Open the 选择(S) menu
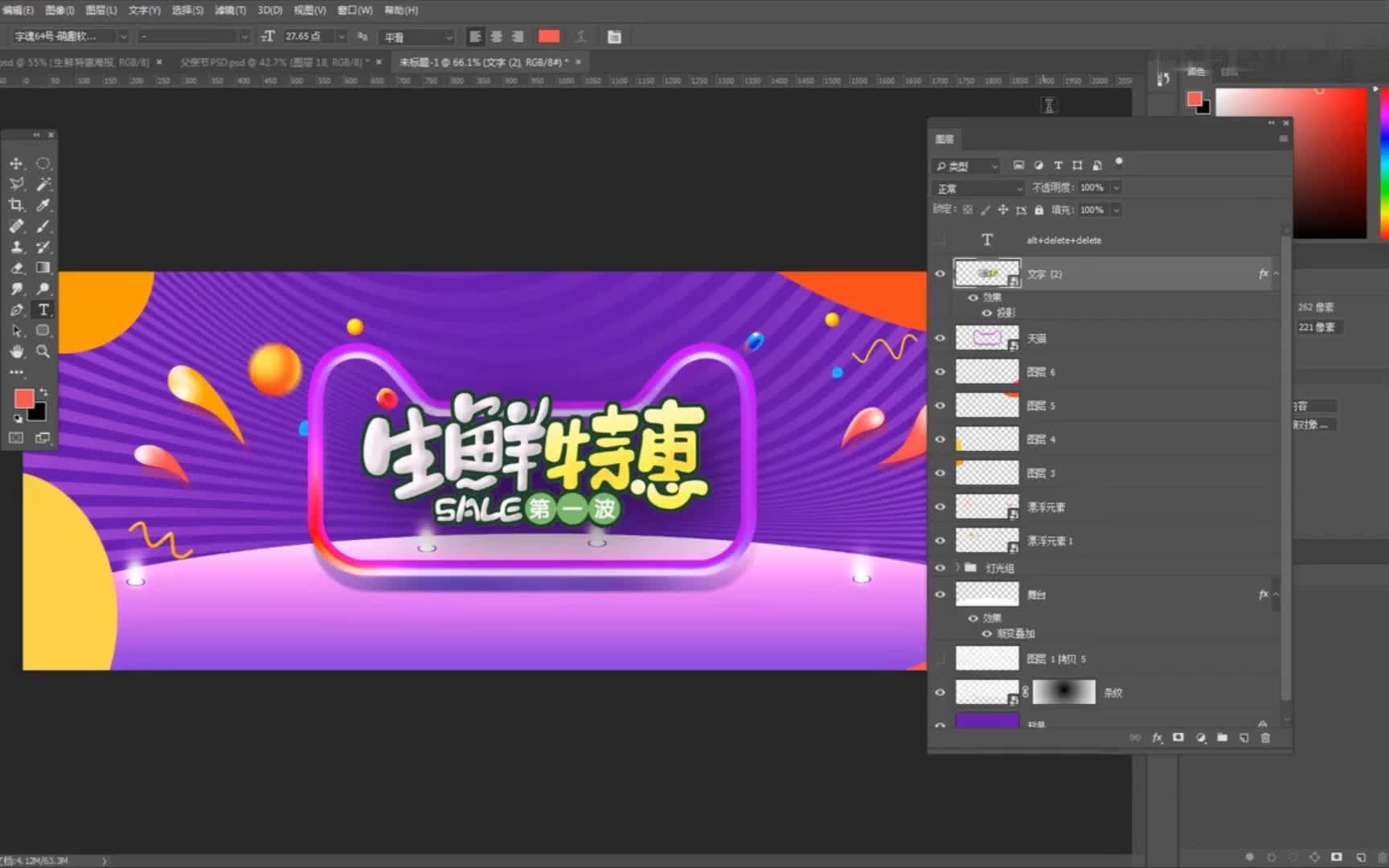This screenshot has width=1389, height=868. tap(187, 10)
